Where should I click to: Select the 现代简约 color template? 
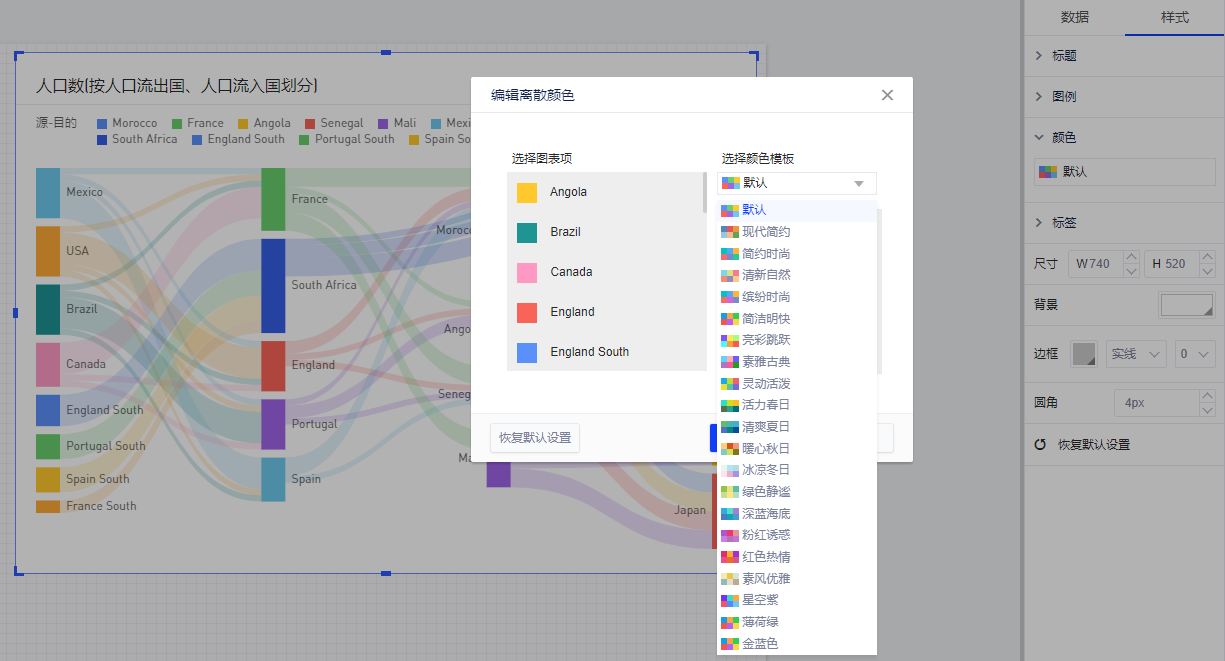pos(766,232)
